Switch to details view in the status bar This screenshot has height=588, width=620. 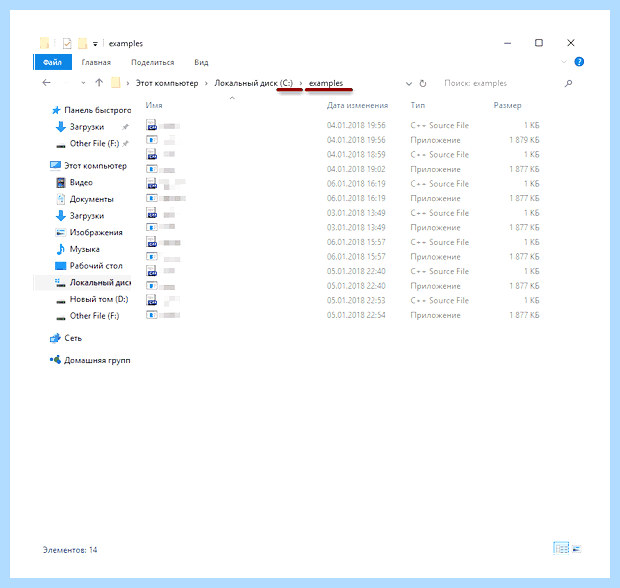561,548
